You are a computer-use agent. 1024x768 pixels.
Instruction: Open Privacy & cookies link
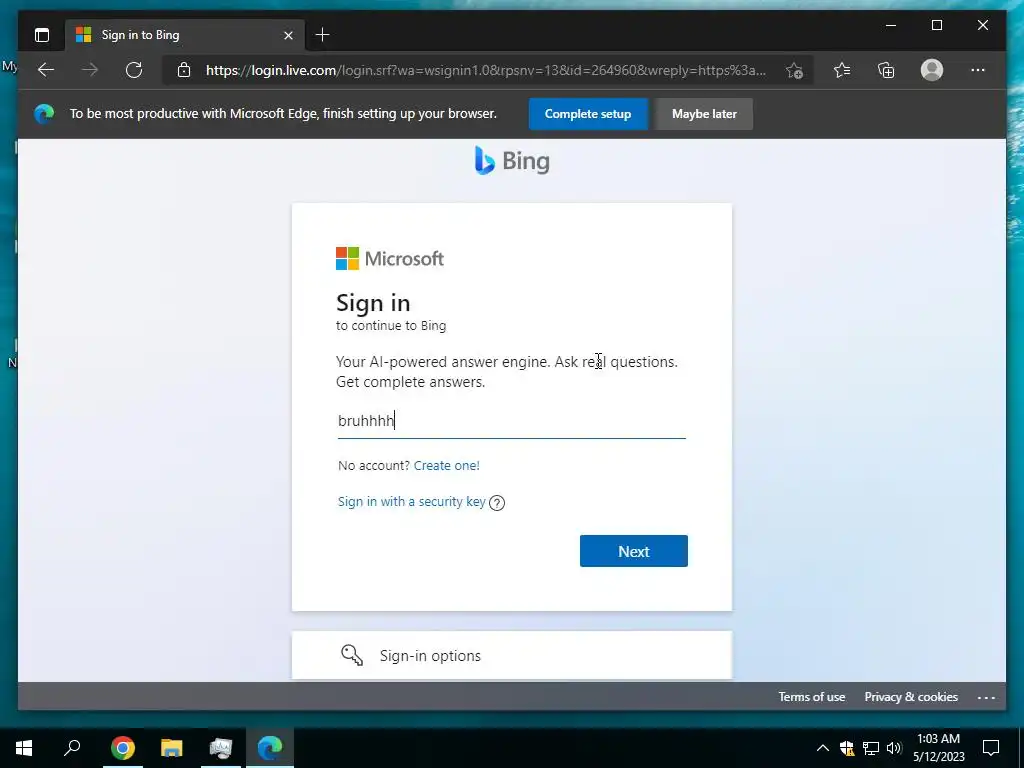coord(911,697)
